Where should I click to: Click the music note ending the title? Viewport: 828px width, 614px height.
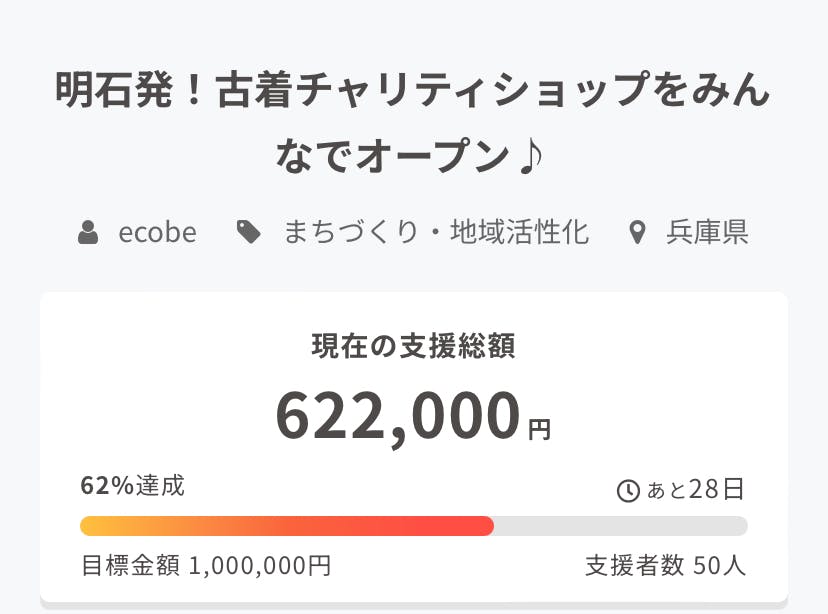click(528, 157)
